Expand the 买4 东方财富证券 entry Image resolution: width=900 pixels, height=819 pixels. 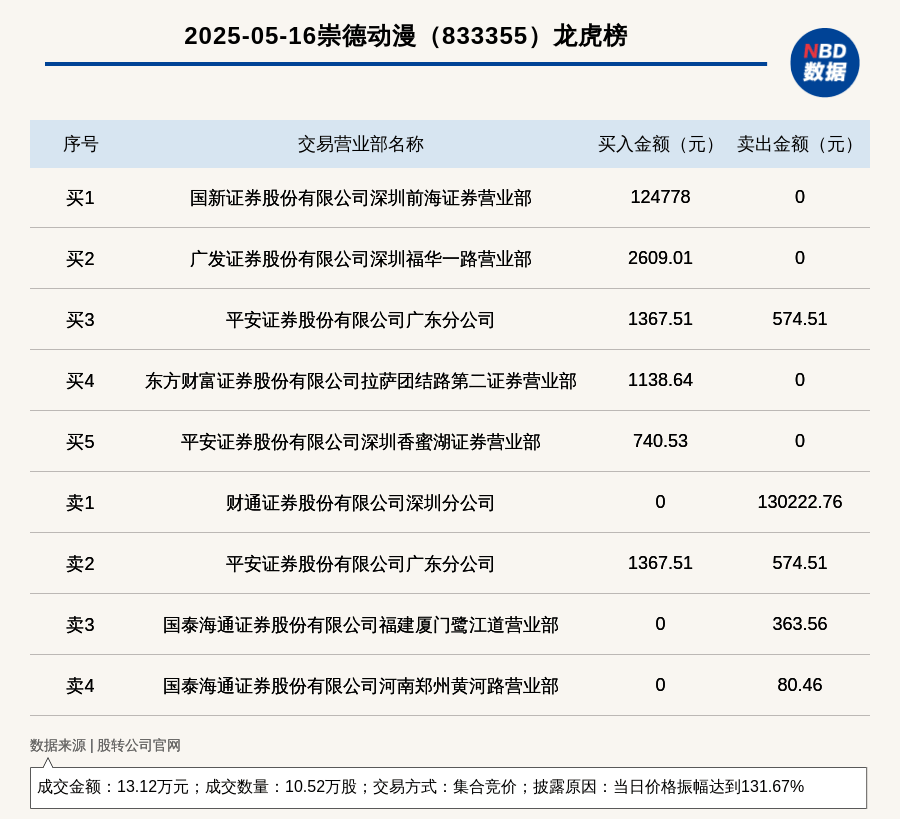coord(361,380)
